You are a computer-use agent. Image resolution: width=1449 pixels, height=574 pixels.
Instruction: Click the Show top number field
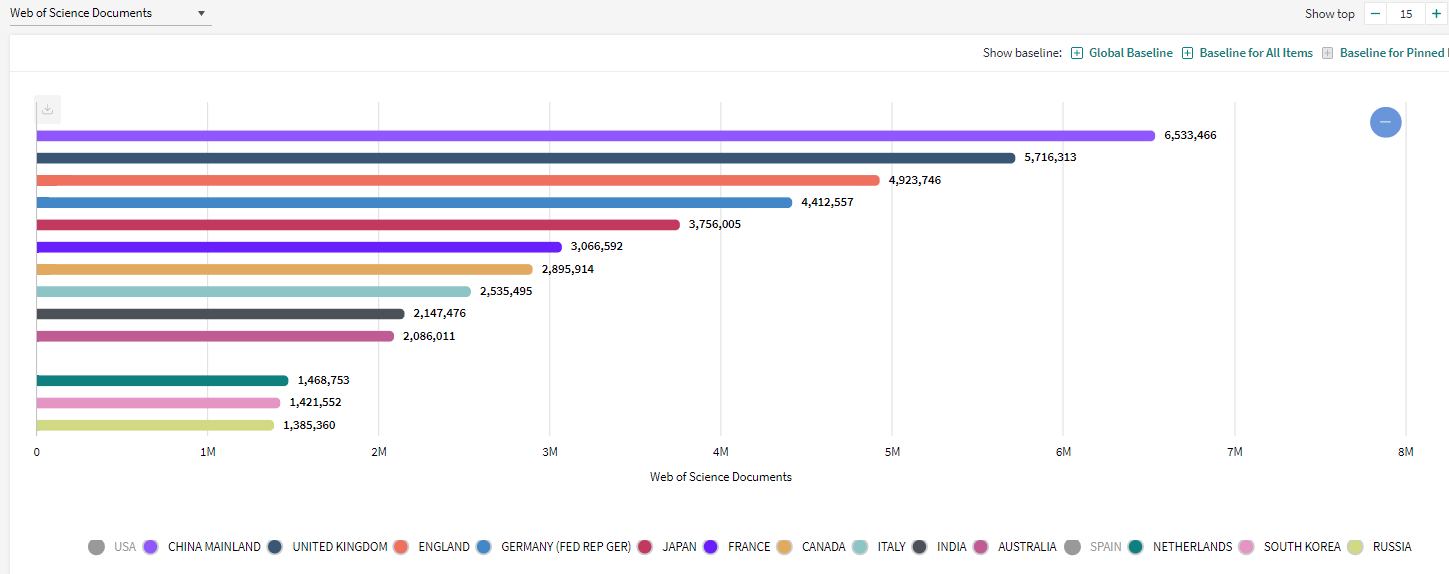[x=1406, y=14]
